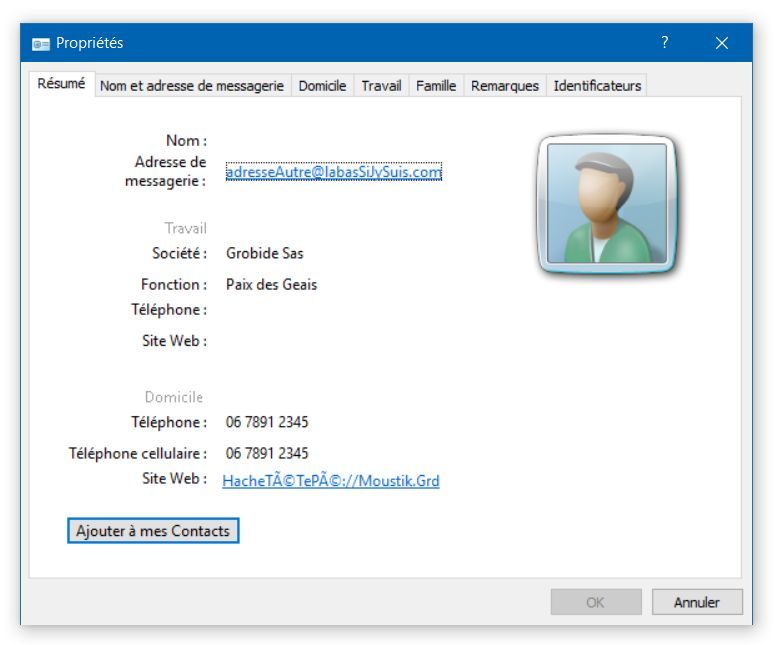Click the OK button
Screen dimensions: 778x645
coord(595,603)
